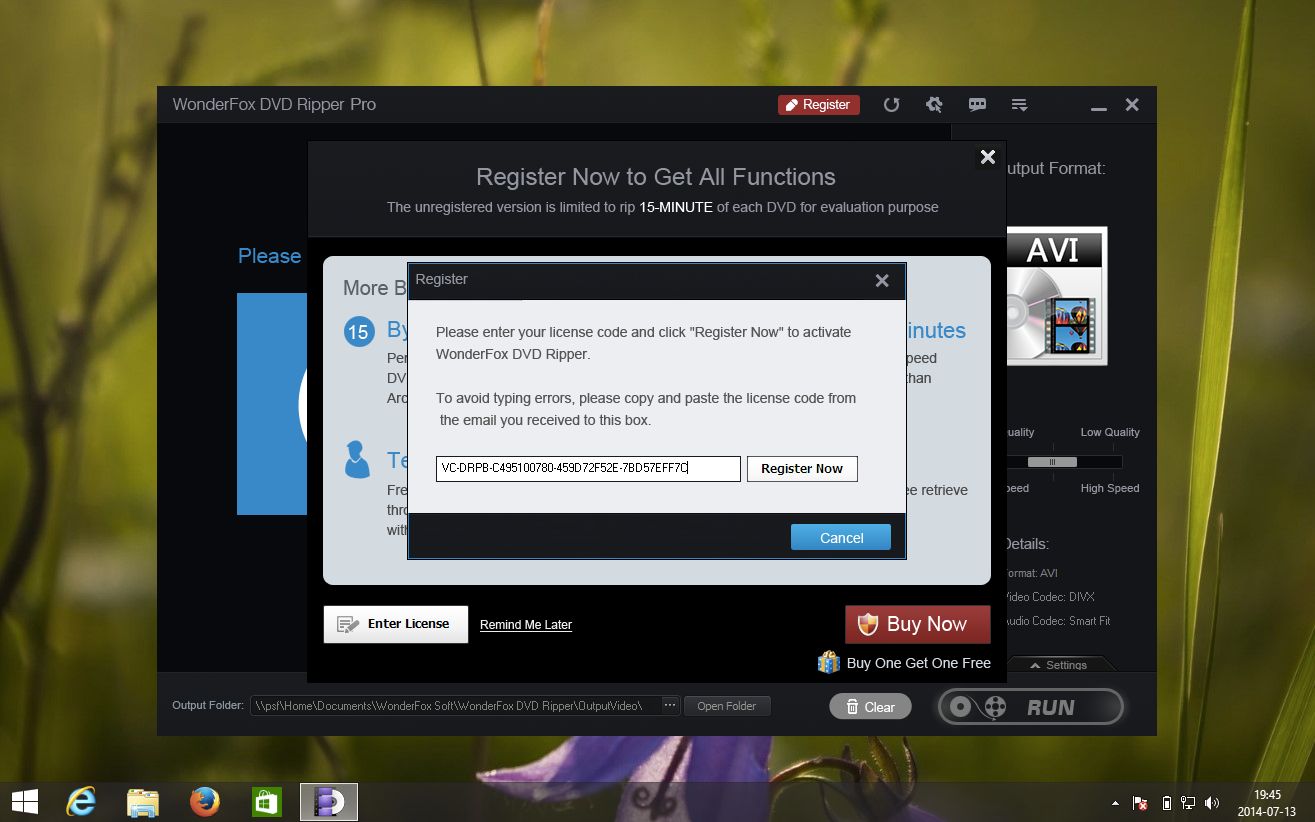Close the Register Now promotion panel
This screenshot has width=1315, height=822.
(x=987, y=156)
